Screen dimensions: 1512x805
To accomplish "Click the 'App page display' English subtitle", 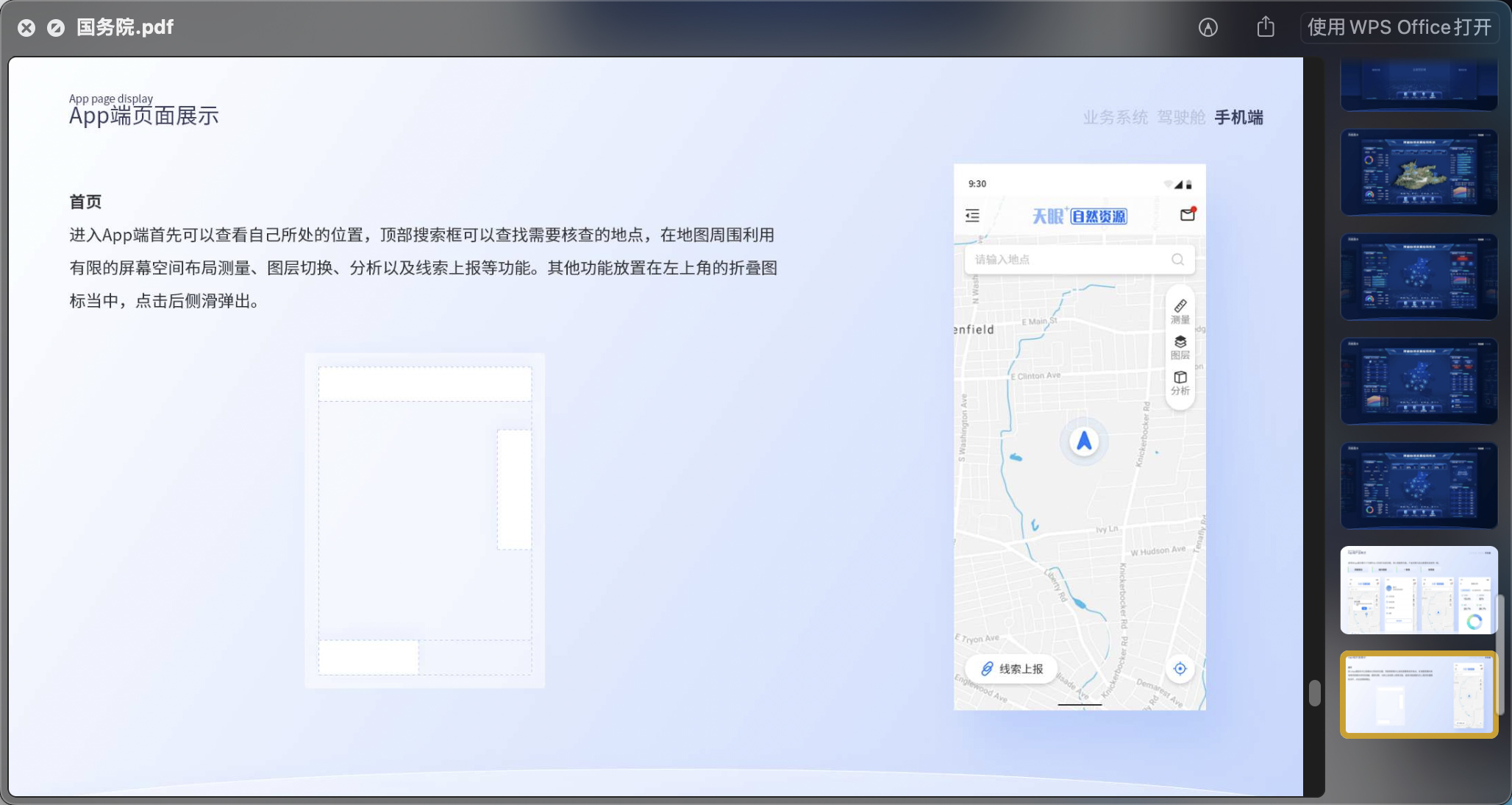I will pos(111,99).
